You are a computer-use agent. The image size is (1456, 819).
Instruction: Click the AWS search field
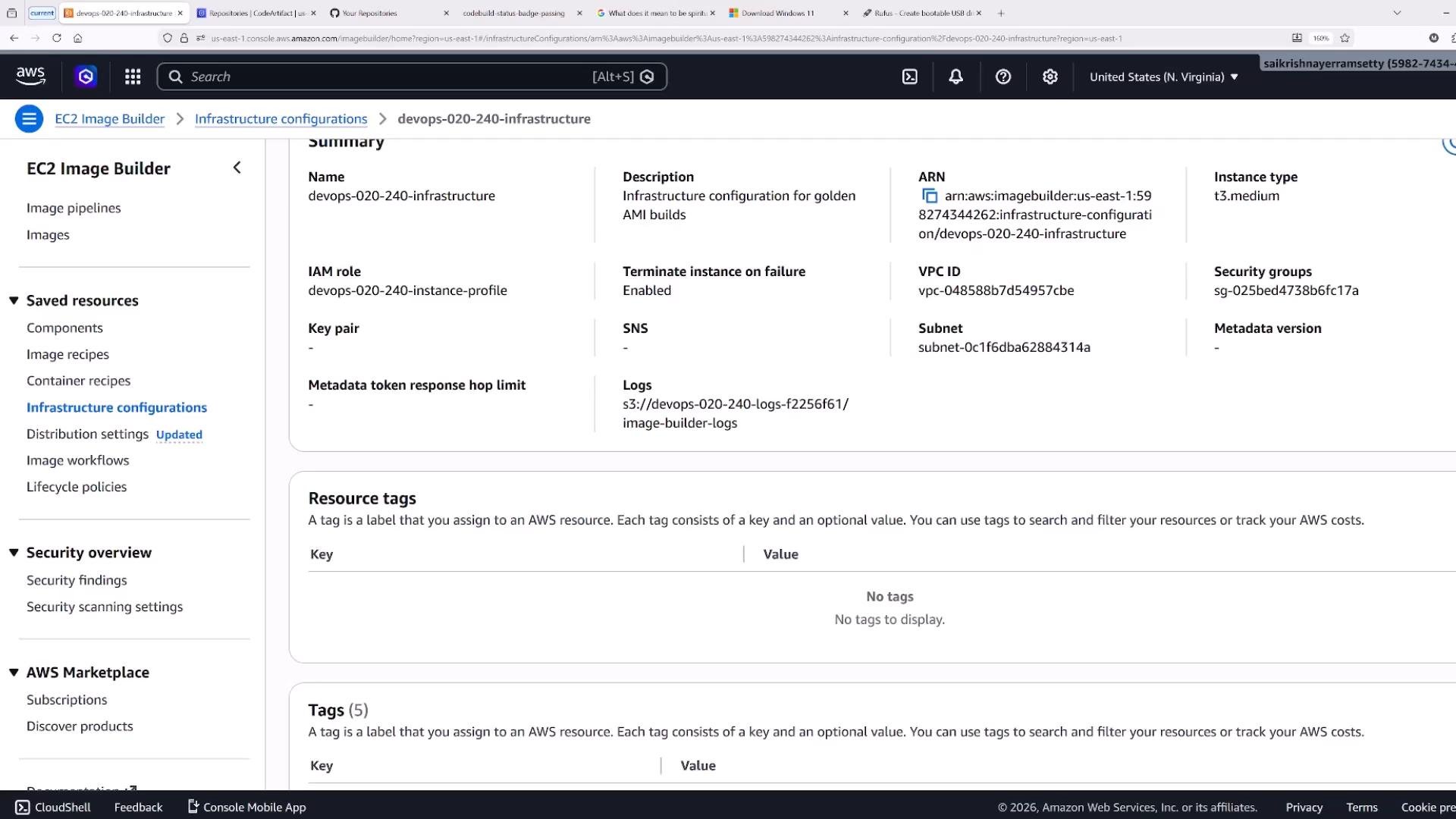(412, 77)
